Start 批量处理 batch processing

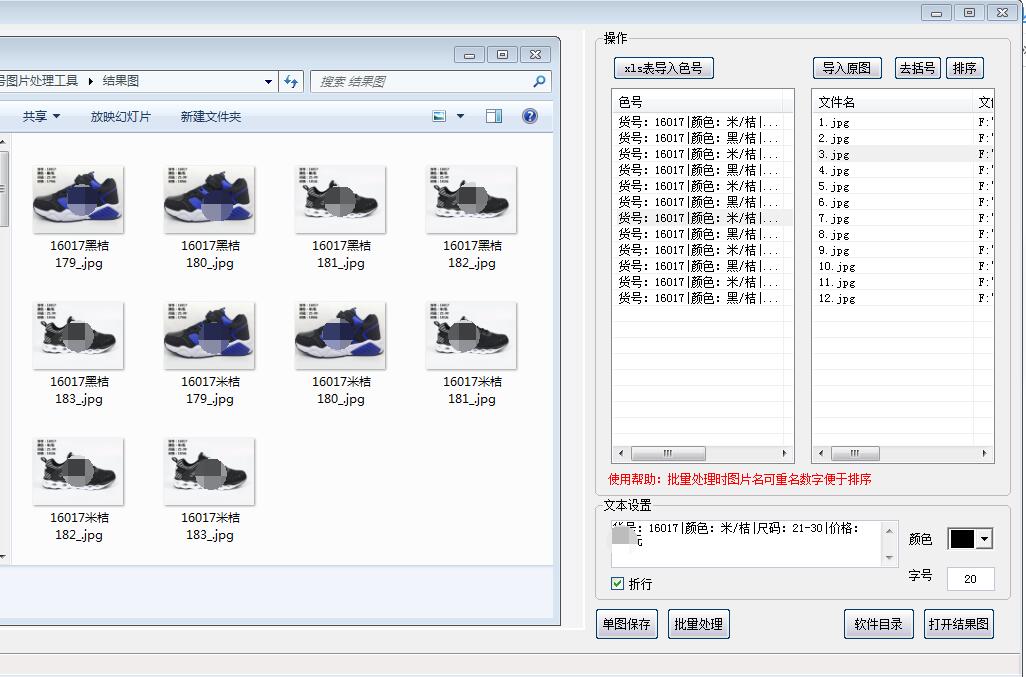[x=698, y=624]
